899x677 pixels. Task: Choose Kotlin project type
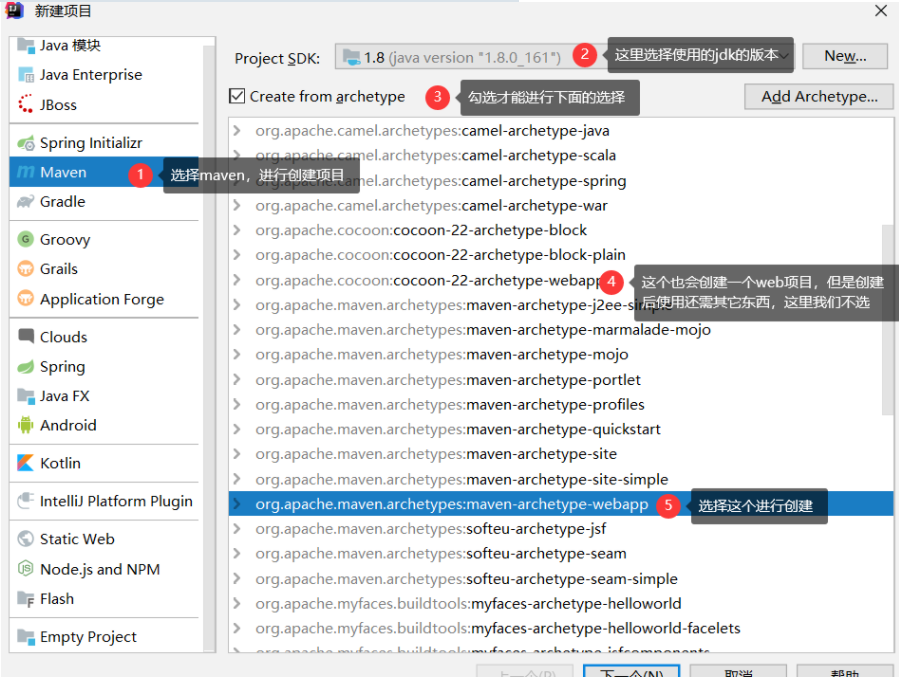point(104,463)
